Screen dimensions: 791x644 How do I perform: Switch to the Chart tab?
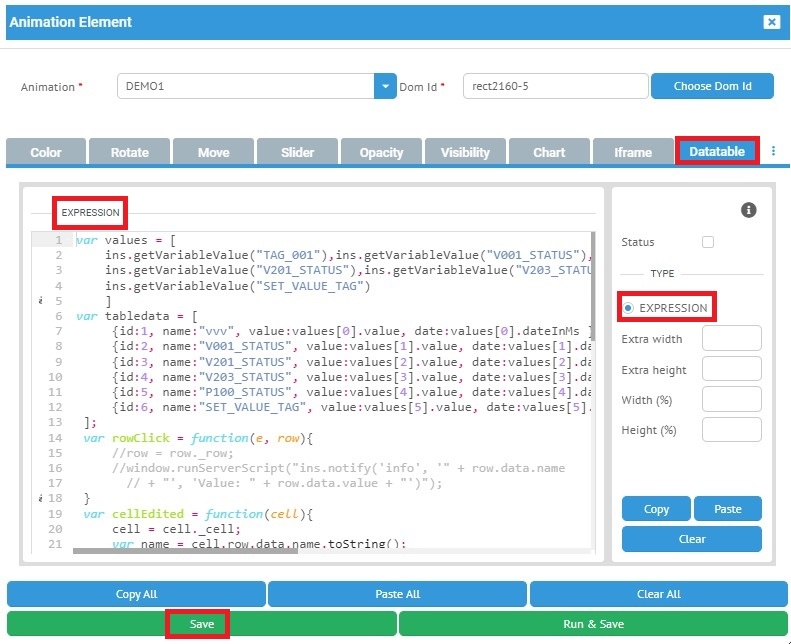(549, 152)
